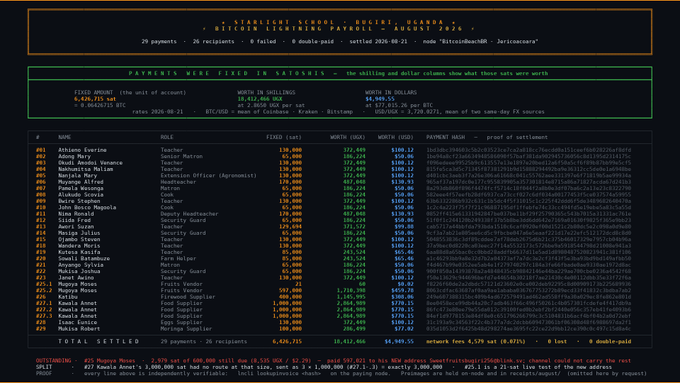Click the 286,499 UGX value
This screenshot has width=680, height=383.
pyautogui.click(x=354, y=329)
